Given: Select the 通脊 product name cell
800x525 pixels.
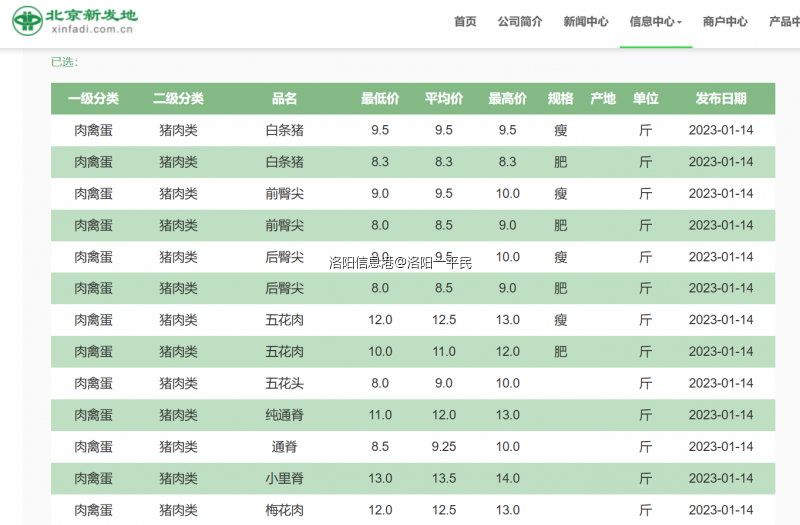Looking at the screenshot, I should [284, 447].
